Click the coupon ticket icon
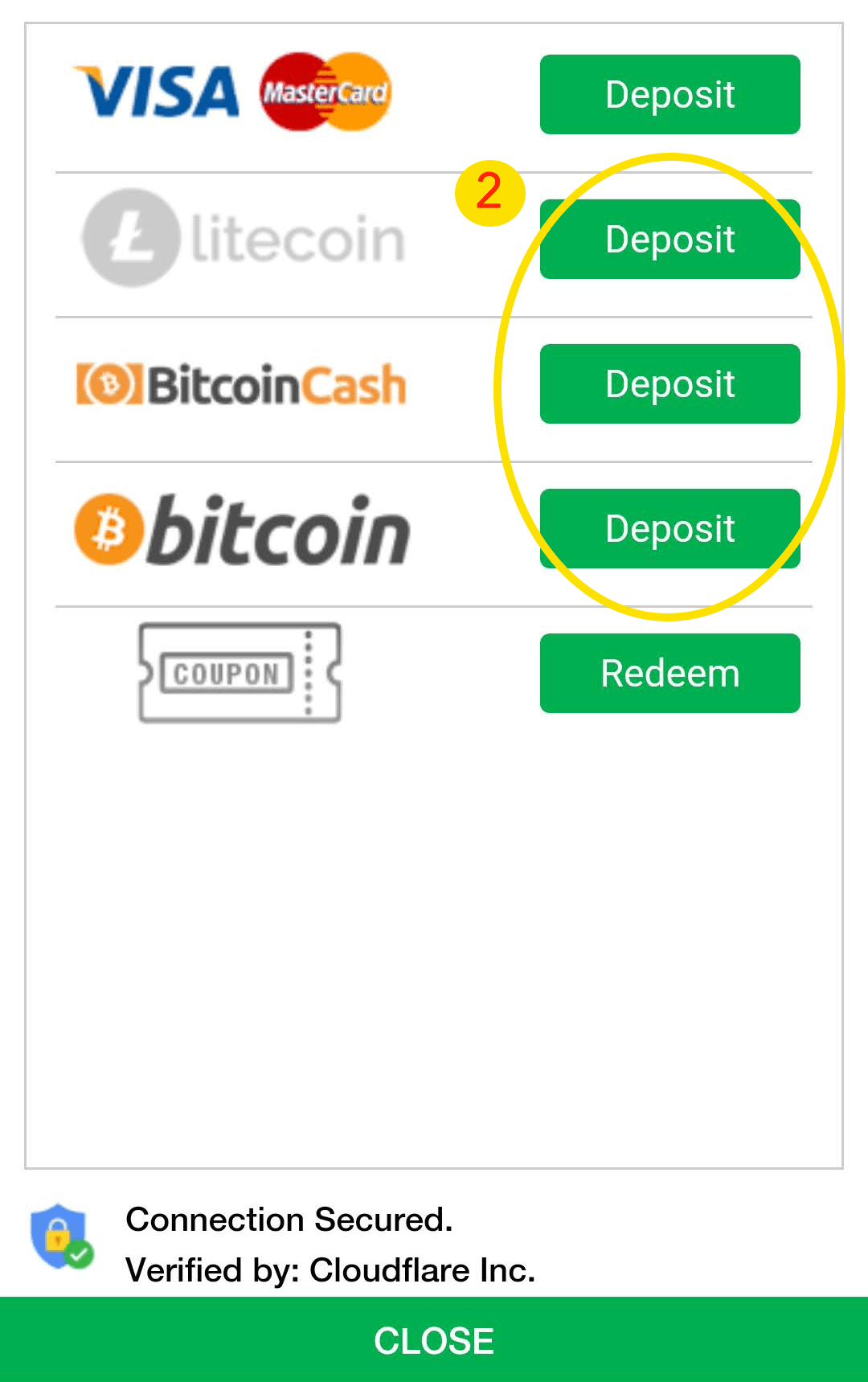 (x=240, y=673)
